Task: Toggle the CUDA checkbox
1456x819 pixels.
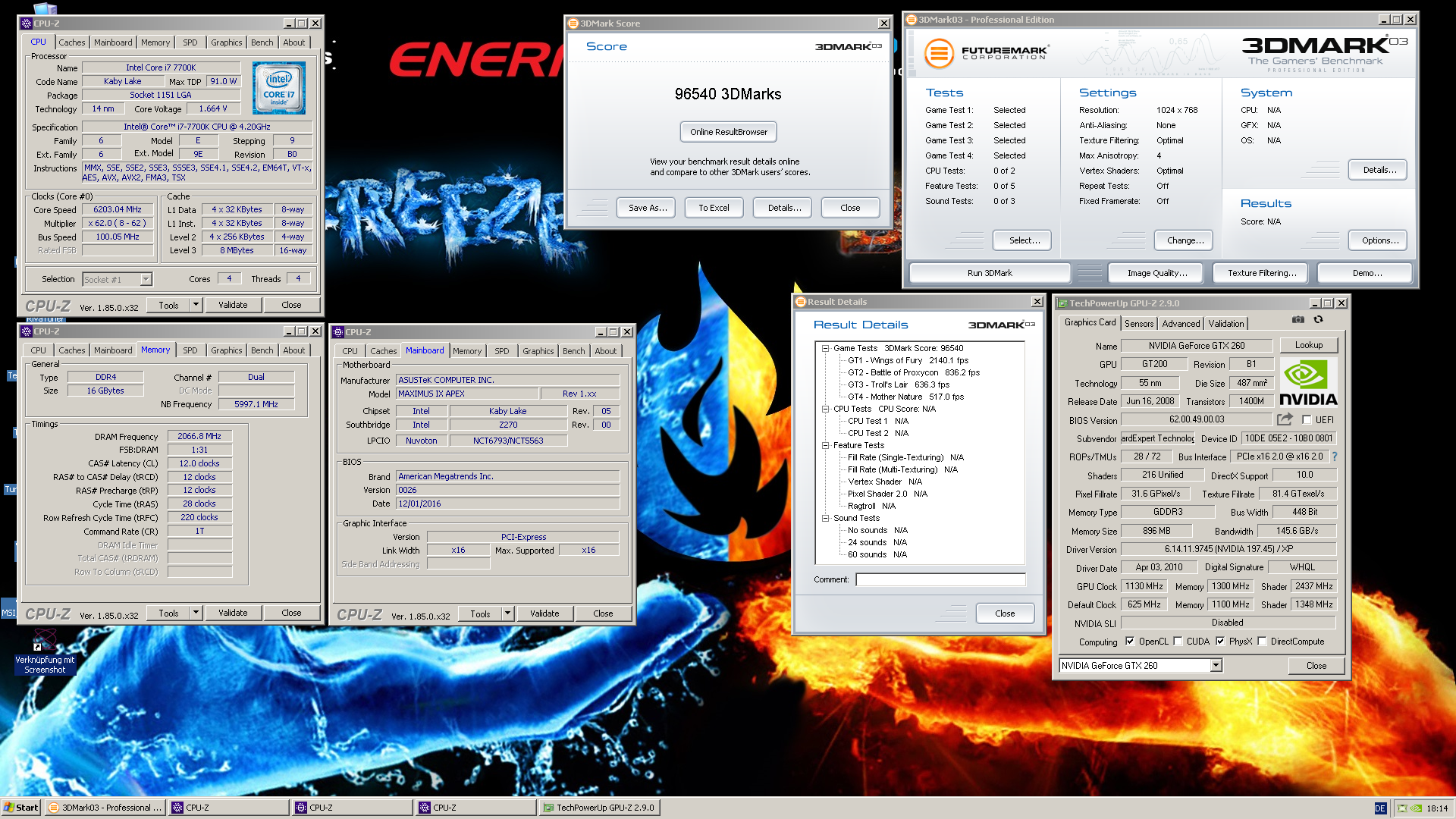Action: [x=1178, y=642]
